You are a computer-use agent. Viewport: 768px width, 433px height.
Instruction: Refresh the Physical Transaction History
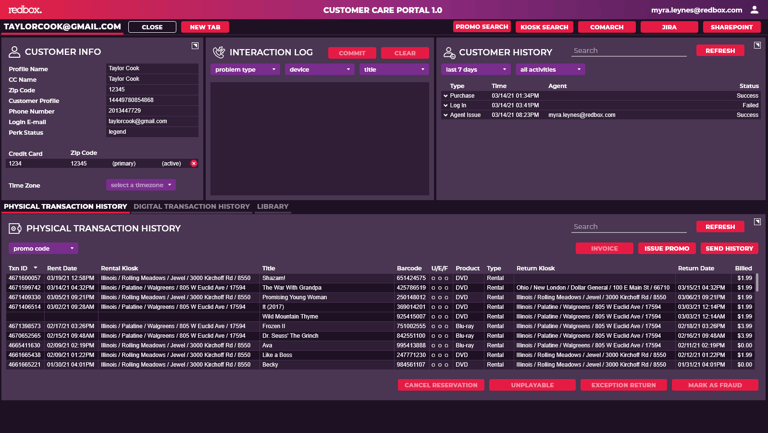[x=720, y=227]
